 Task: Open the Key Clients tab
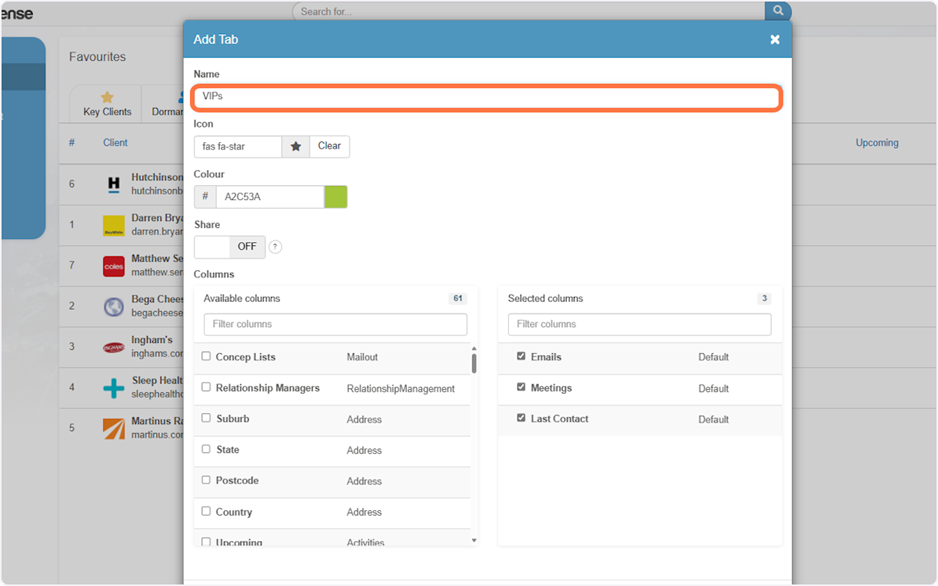[x=107, y=104]
